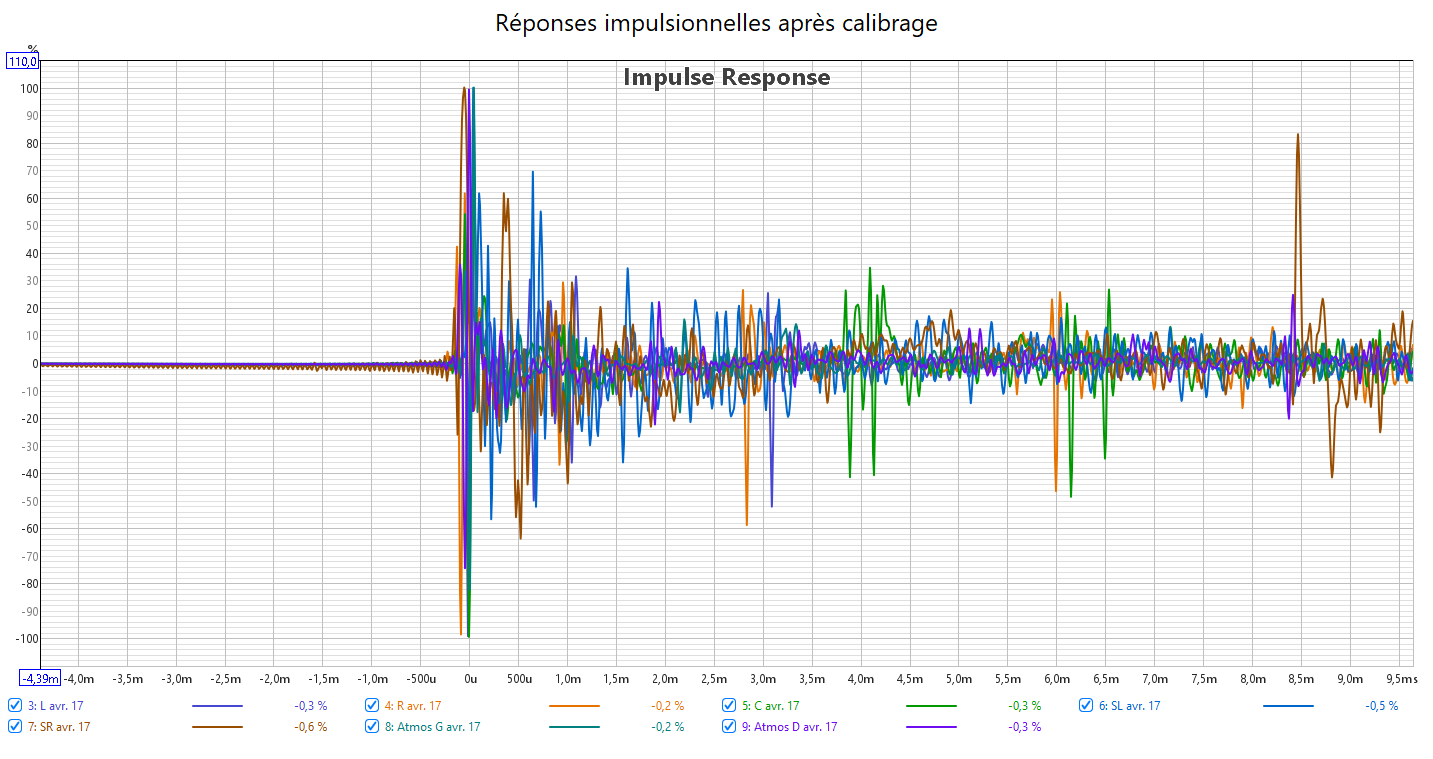
Task: Click the 'Impulse Response' graph title
Action: [726, 77]
